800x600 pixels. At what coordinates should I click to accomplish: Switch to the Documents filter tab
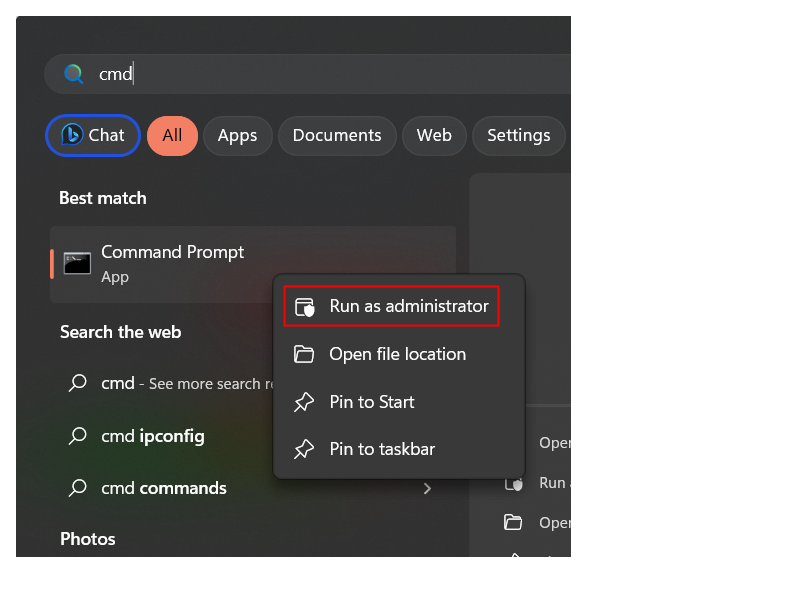337,136
